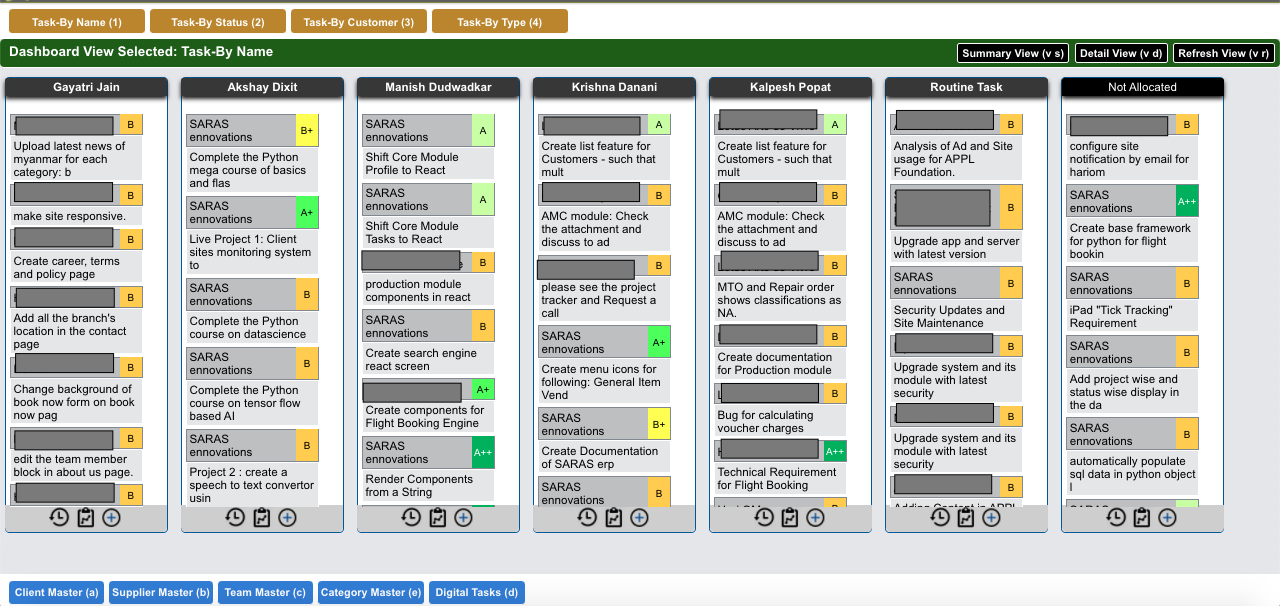Click the plus icon under Kalpesh Popat
Viewport: 1280px width, 606px height.
(815, 517)
